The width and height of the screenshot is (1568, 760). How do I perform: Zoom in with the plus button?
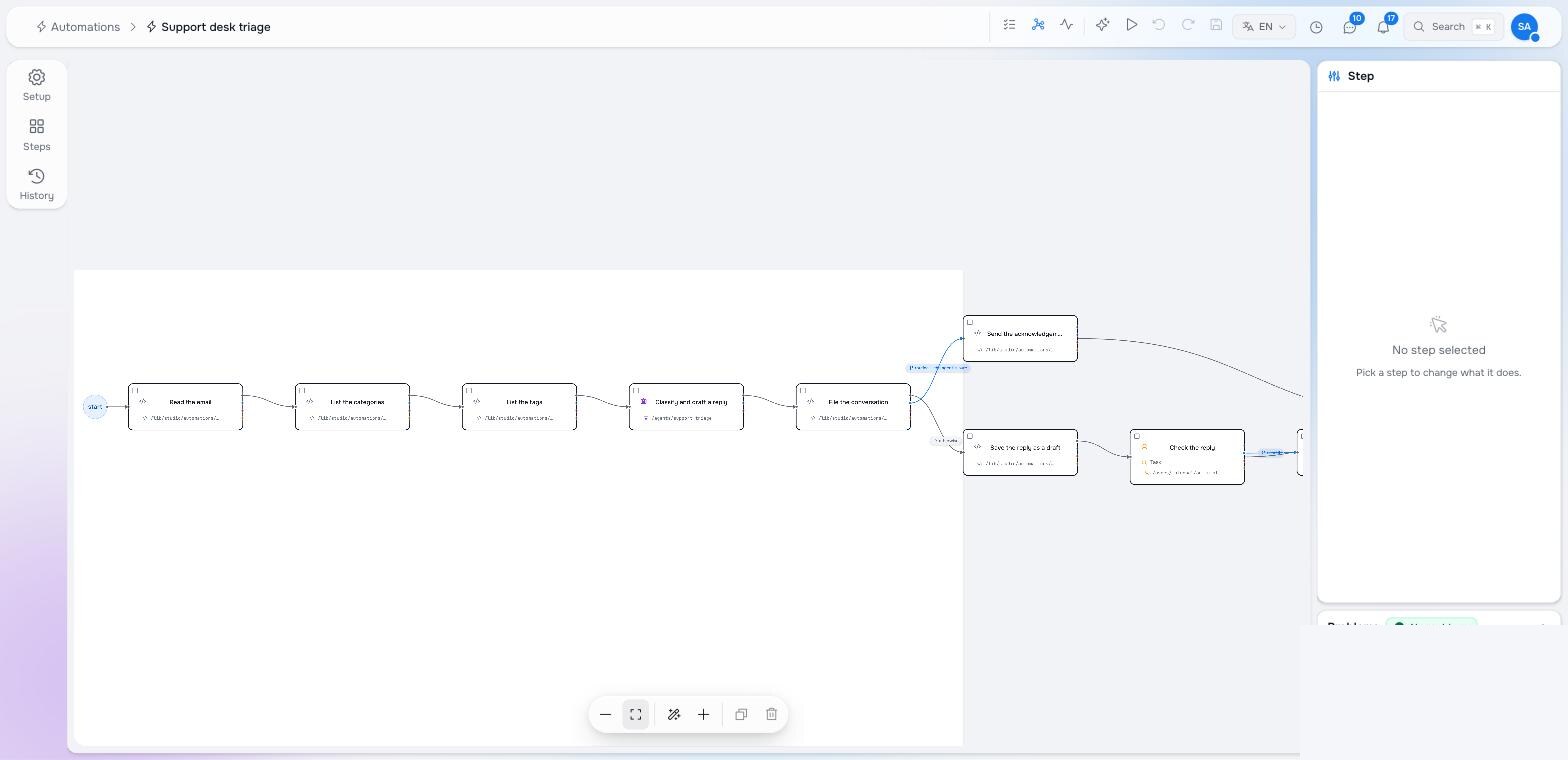[x=704, y=714]
